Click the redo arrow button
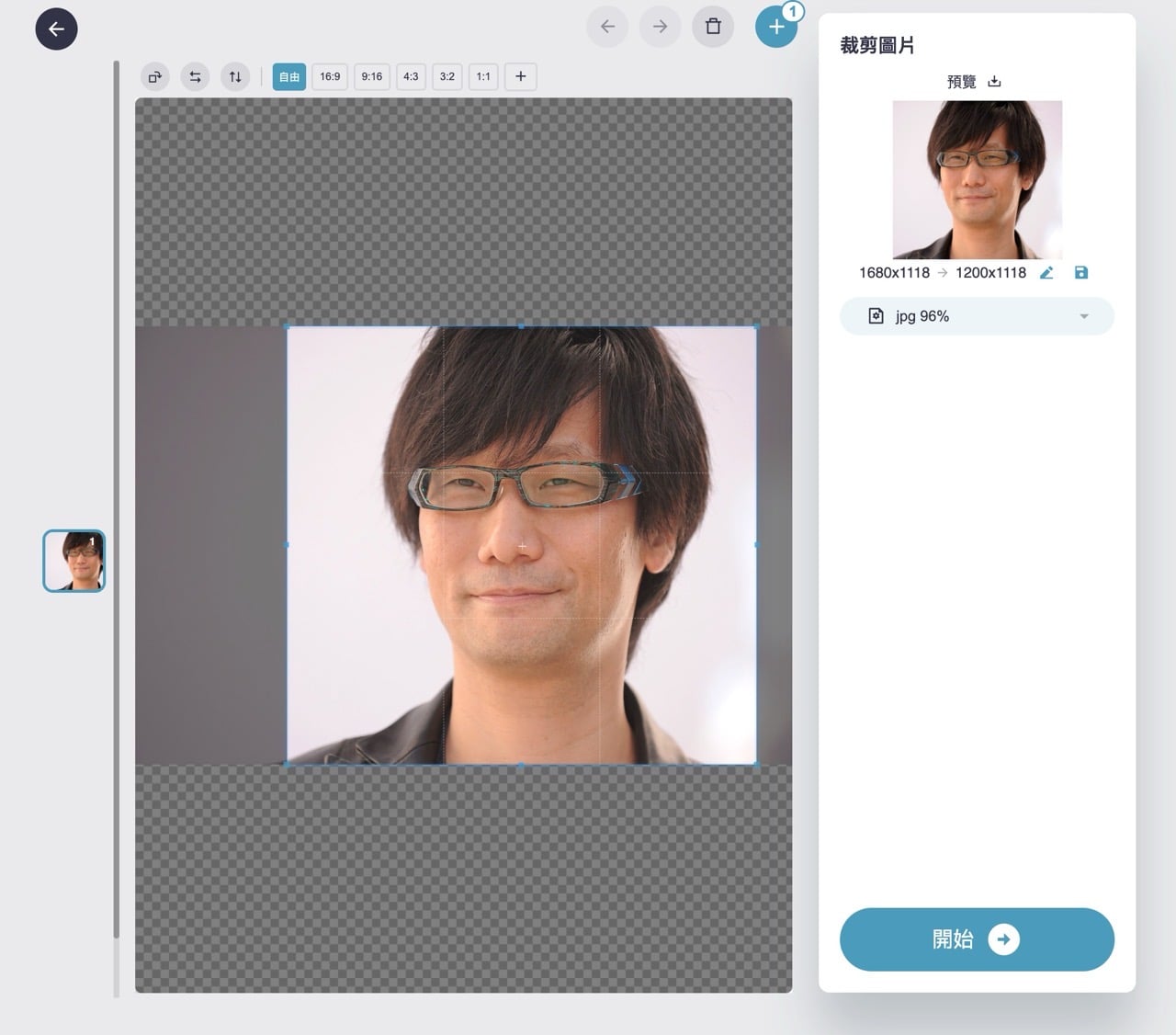The image size is (1176, 1035). coord(660,27)
